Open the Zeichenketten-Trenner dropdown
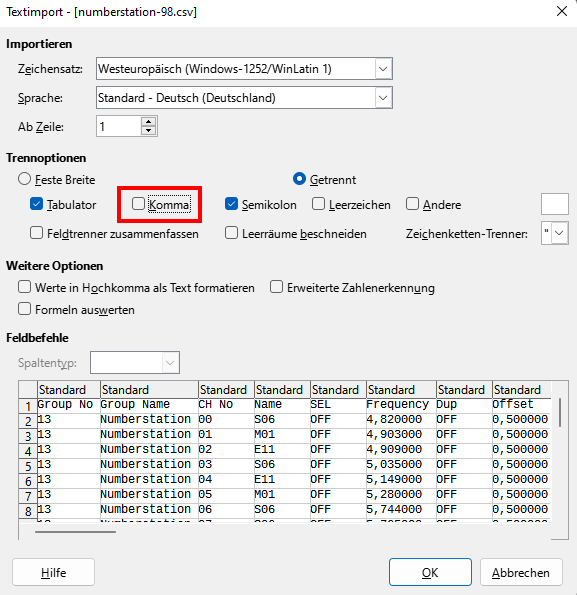Viewport: 577px width, 595px height. [x=559, y=233]
